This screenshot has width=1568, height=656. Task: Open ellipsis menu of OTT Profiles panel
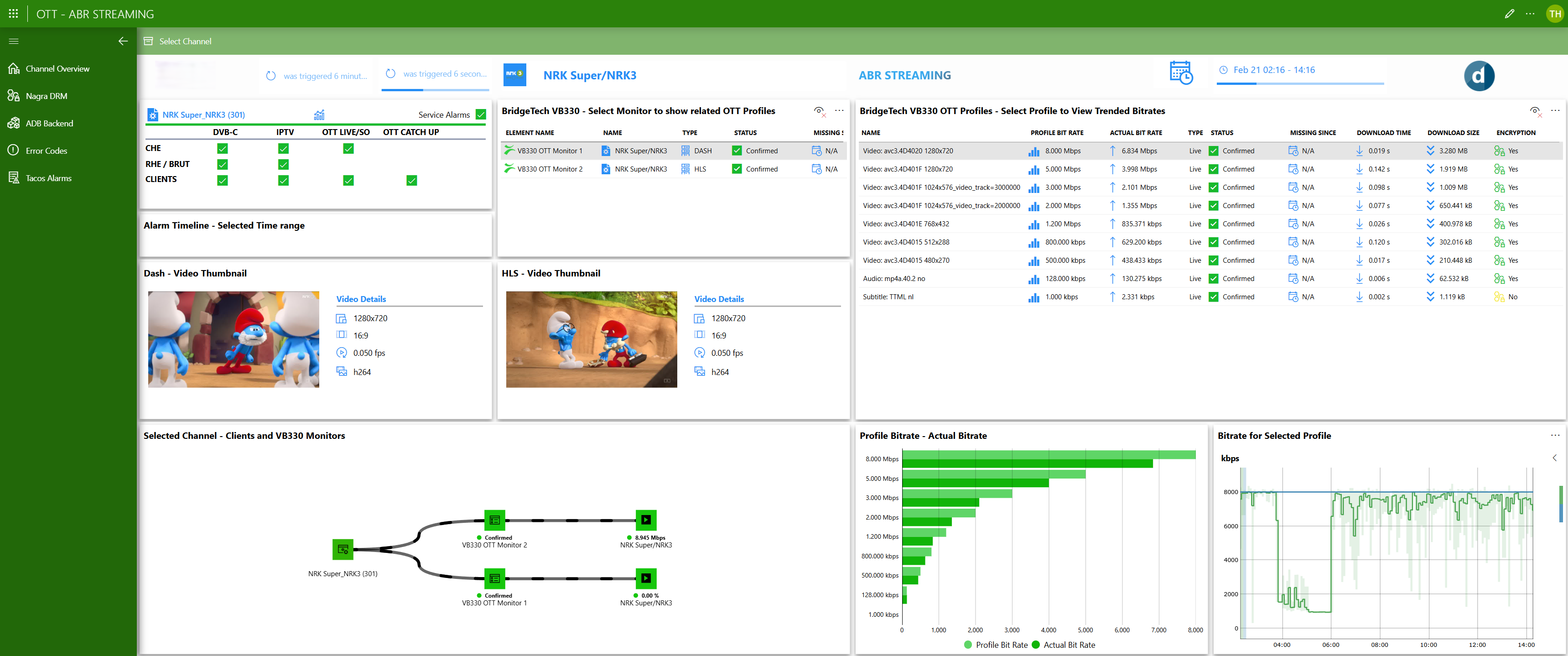(x=1555, y=111)
